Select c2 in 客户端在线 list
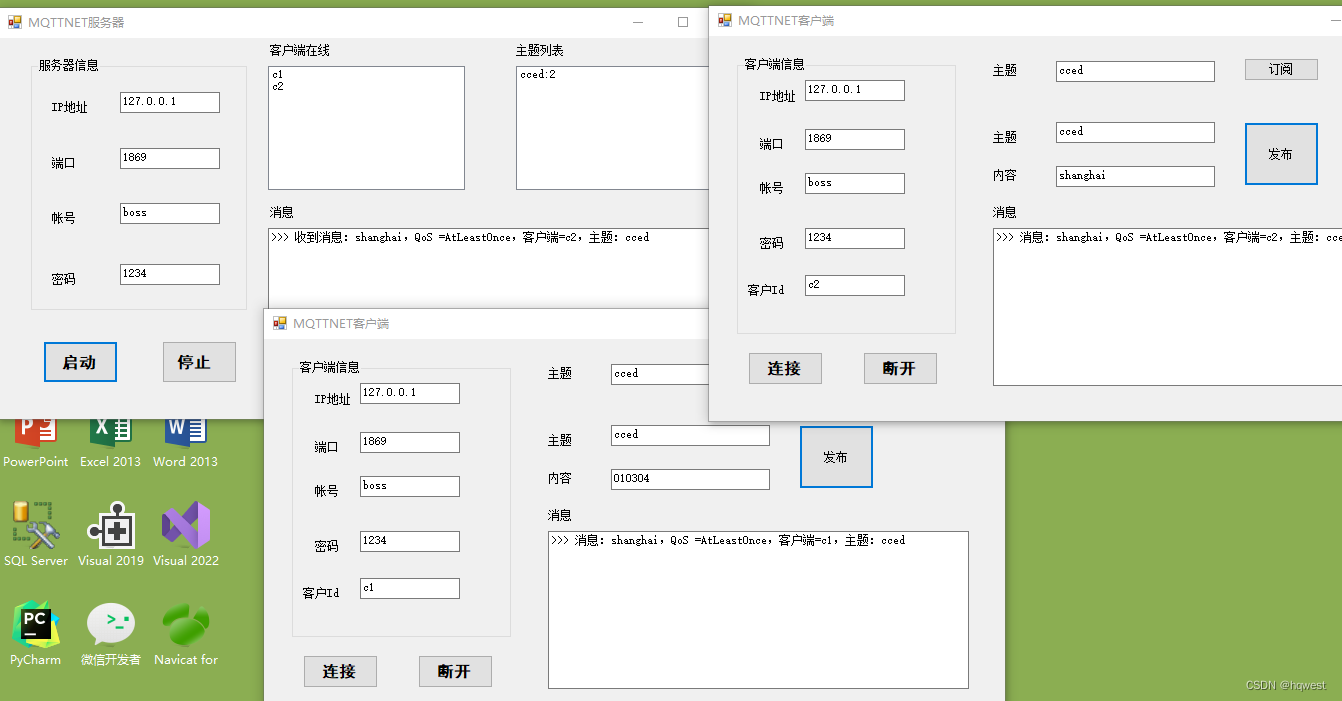The height and width of the screenshot is (701, 1342). [x=277, y=87]
